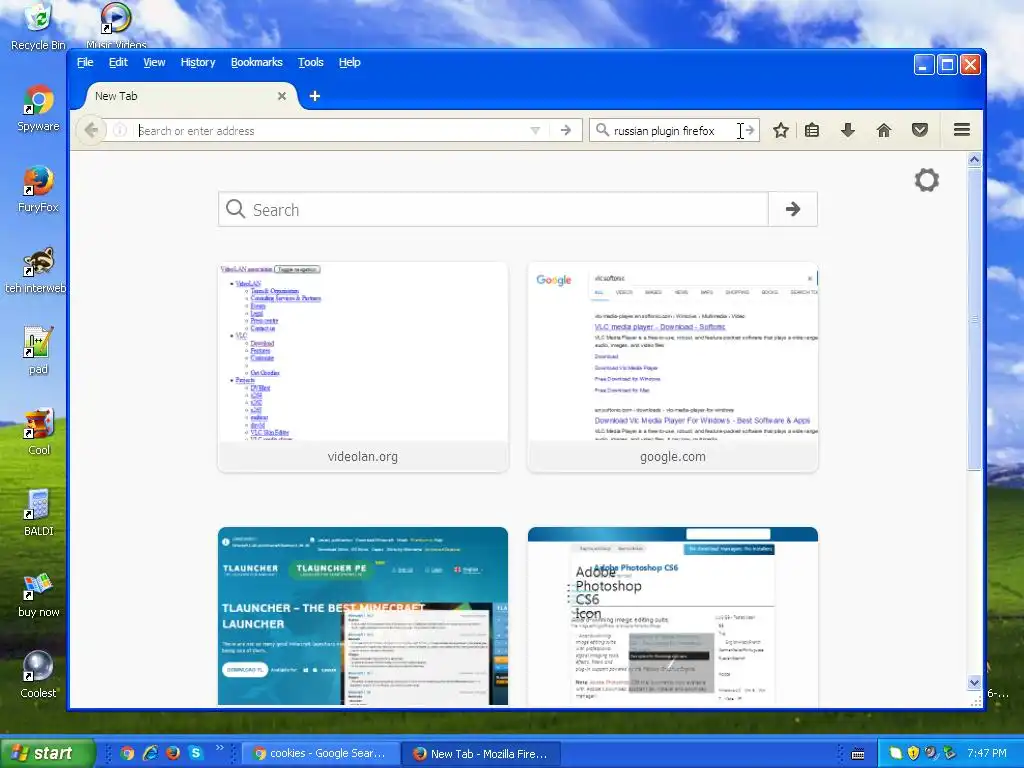This screenshot has height=768, width=1024.
Task: Launch Chrome from the quick launch bar
Action: (127, 753)
